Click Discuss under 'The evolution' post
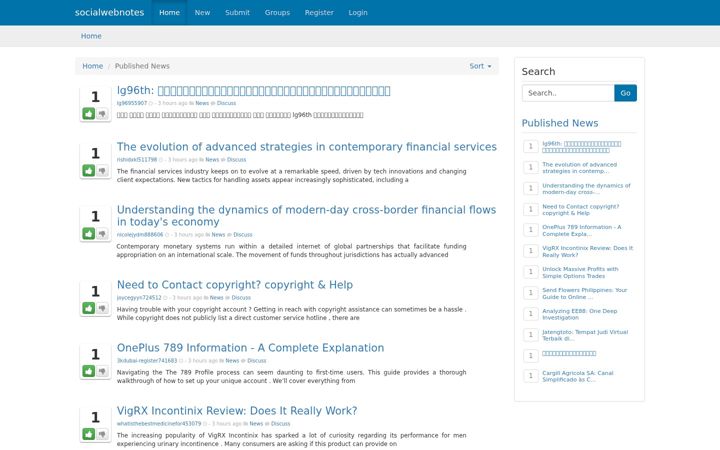Screen dimensions: 720x450 [236, 160]
